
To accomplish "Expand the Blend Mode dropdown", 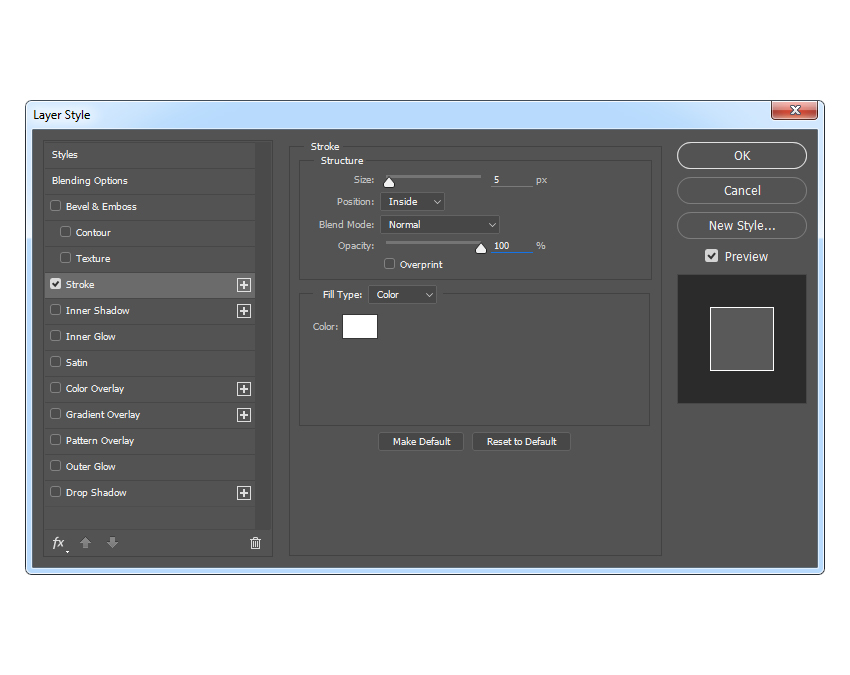I will (440, 225).
